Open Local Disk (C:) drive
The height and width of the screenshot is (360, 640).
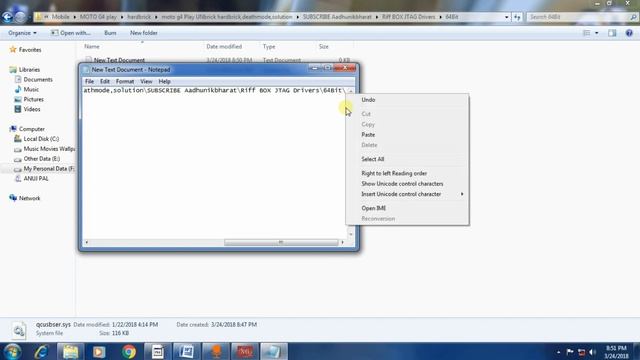[41, 139]
